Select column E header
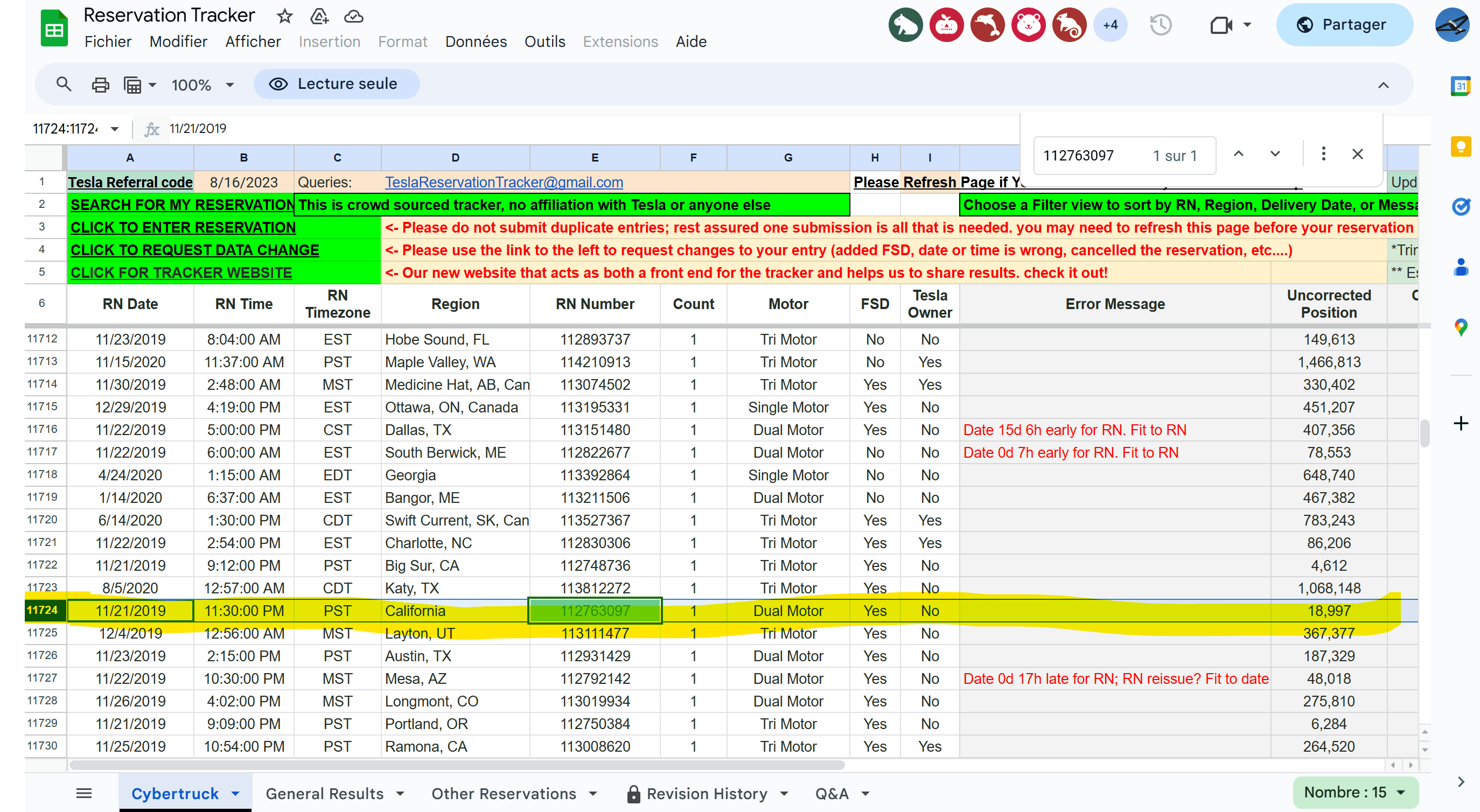 595,157
